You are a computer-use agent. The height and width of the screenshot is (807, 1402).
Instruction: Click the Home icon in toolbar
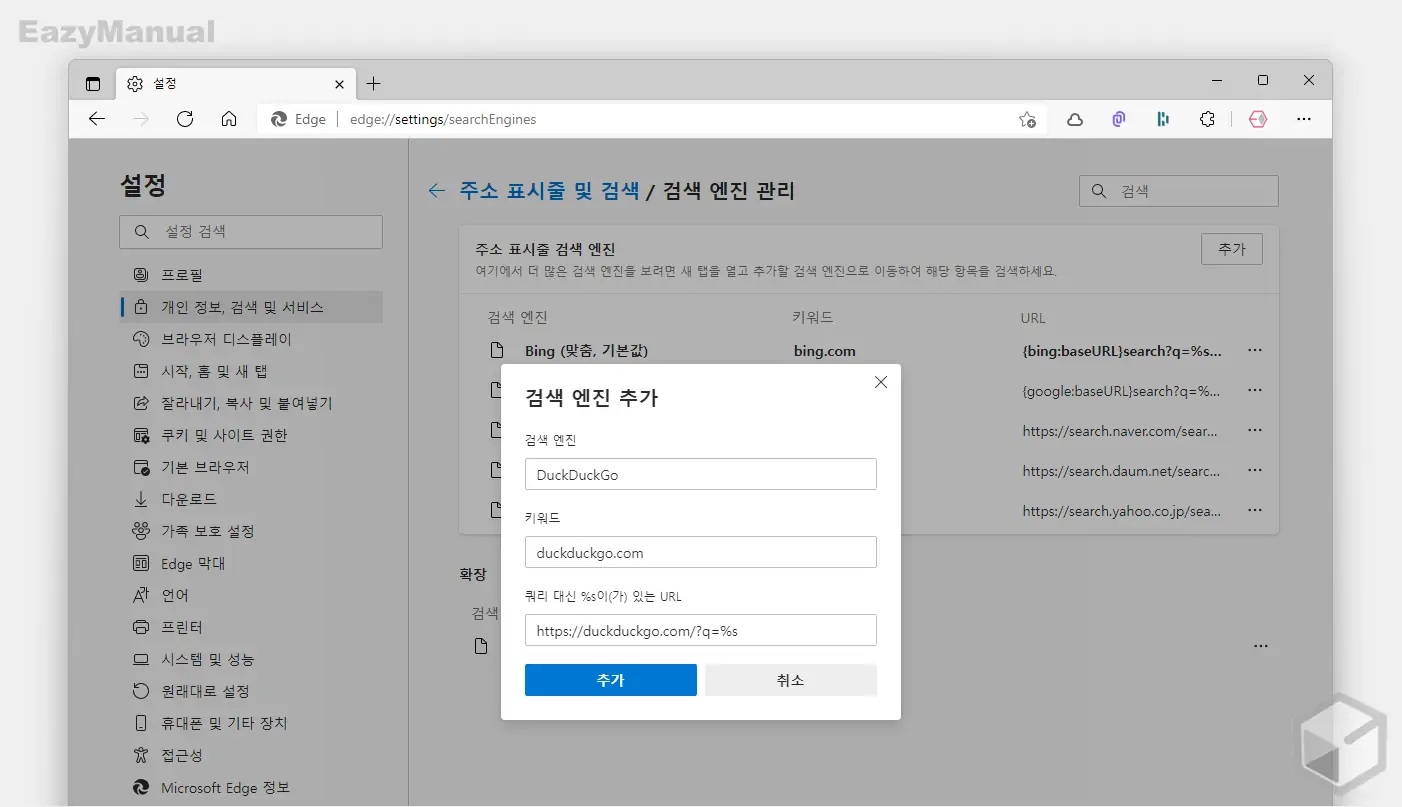point(229,119)
